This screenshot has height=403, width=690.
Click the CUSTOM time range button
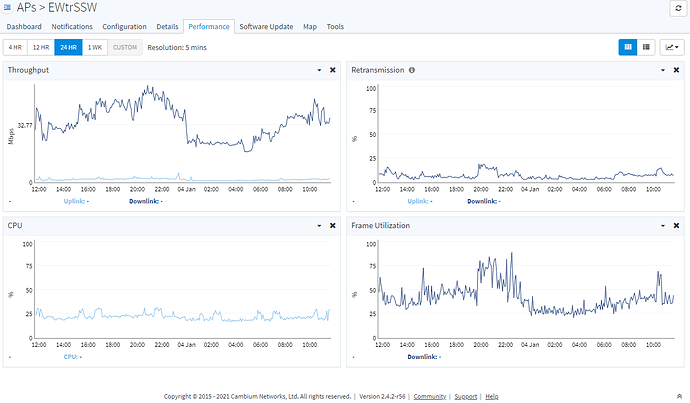pos(125,47)
